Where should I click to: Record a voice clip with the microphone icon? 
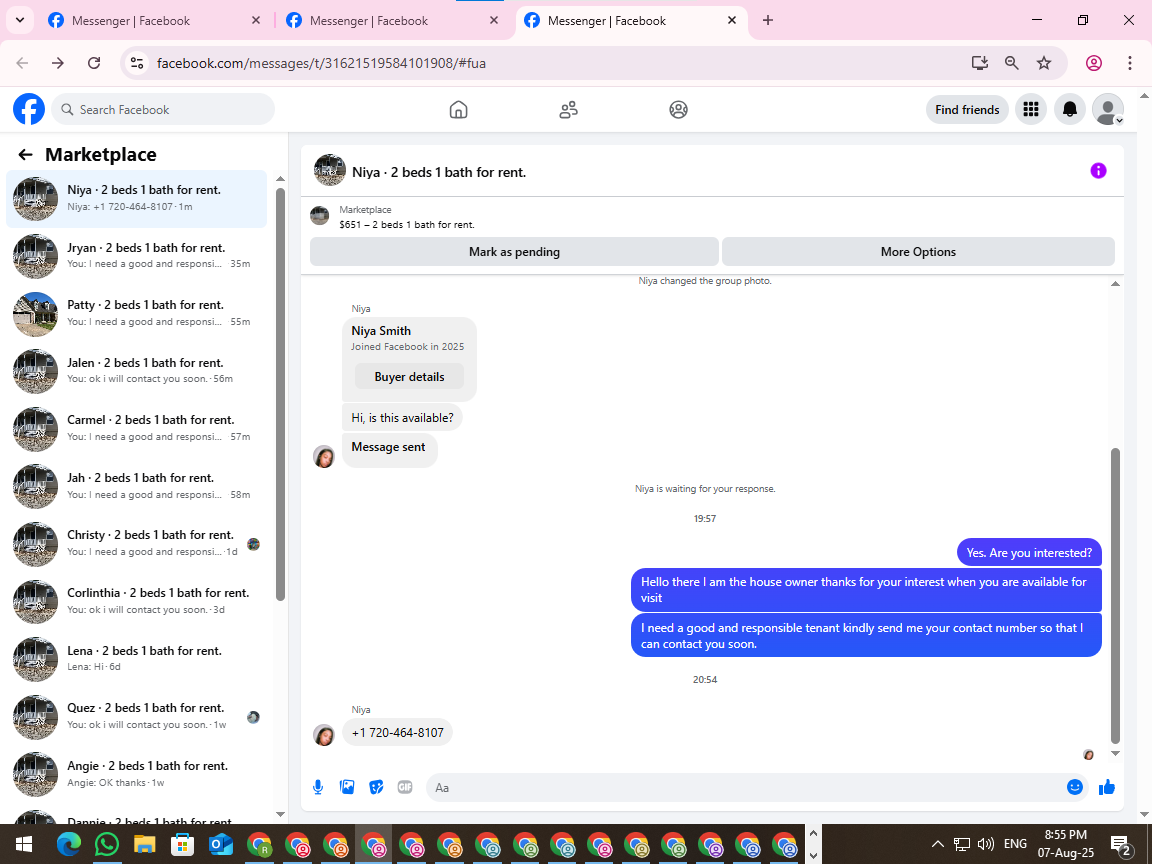318,788
